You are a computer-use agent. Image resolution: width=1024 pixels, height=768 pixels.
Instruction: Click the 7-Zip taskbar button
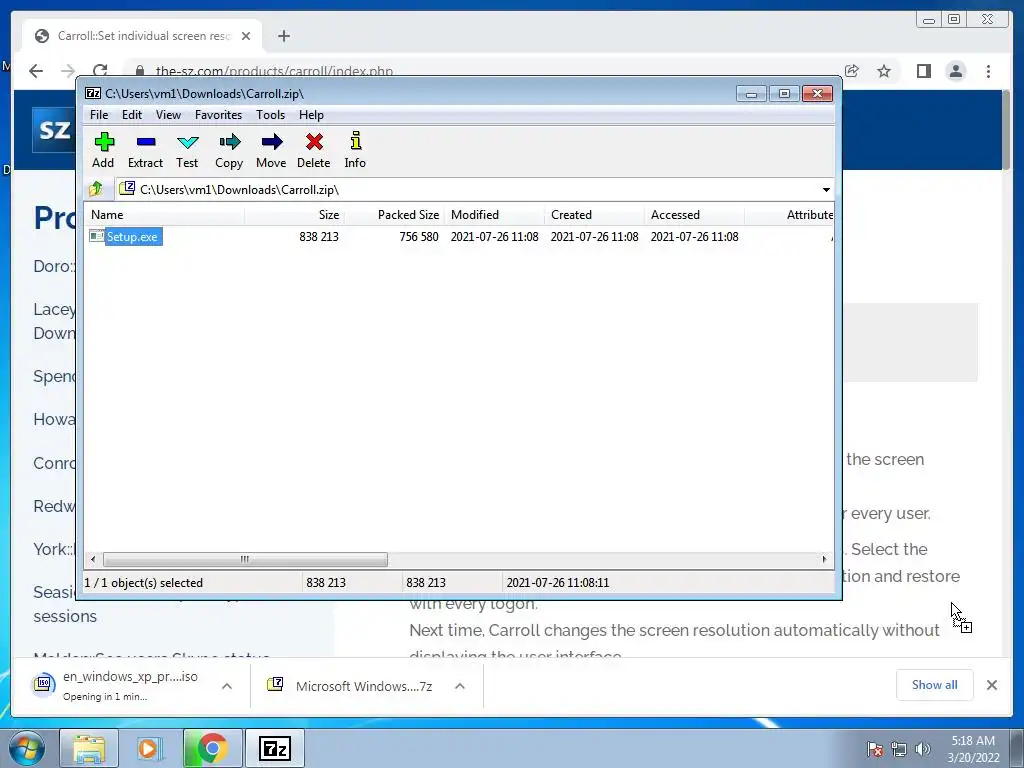[x=274, y=748]
